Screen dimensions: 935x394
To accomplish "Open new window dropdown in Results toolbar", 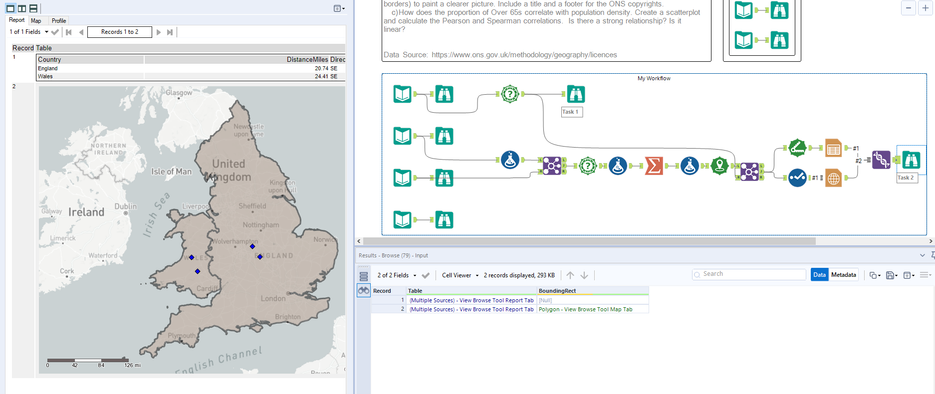I will tap(908, 275).
